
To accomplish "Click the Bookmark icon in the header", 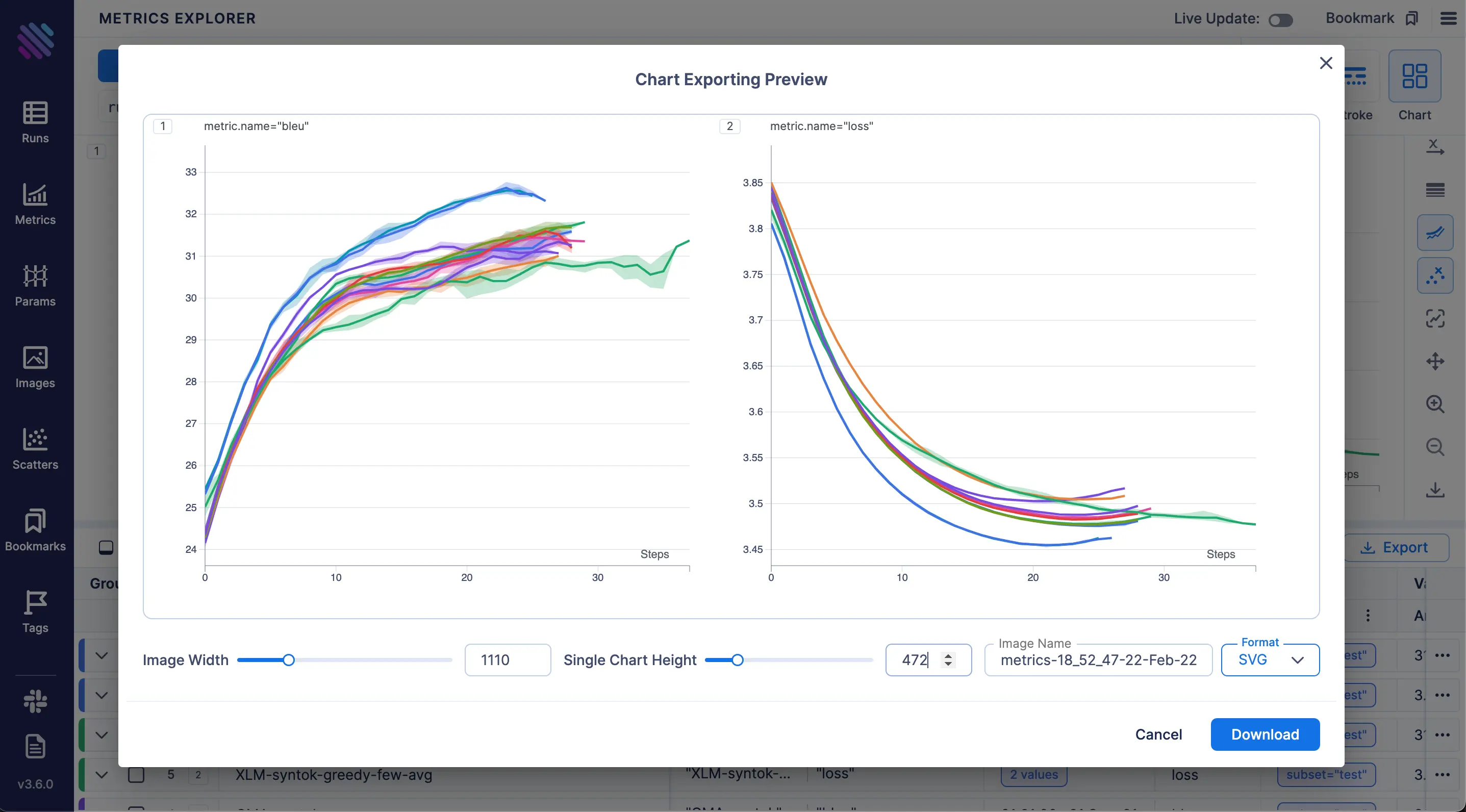I will coord(1412,19).
